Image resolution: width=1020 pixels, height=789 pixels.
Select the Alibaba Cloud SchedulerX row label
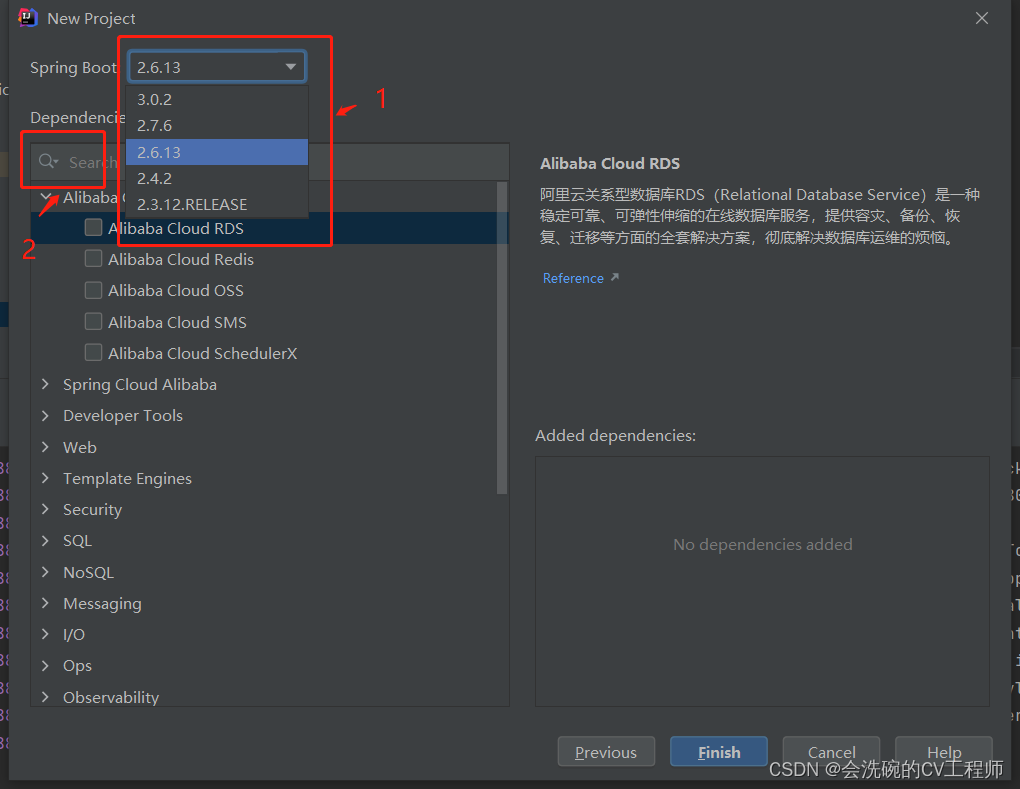point(202,353)
